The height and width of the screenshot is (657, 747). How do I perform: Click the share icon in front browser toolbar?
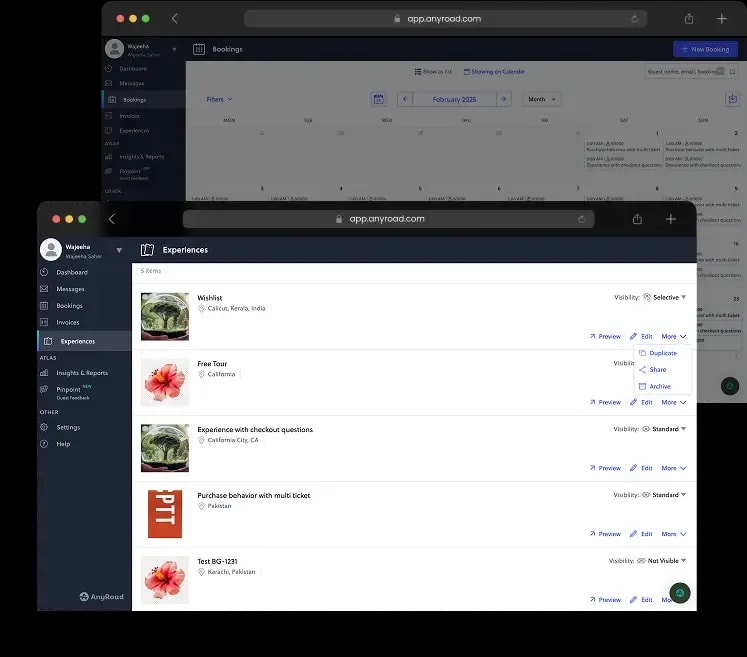(637, 219)
